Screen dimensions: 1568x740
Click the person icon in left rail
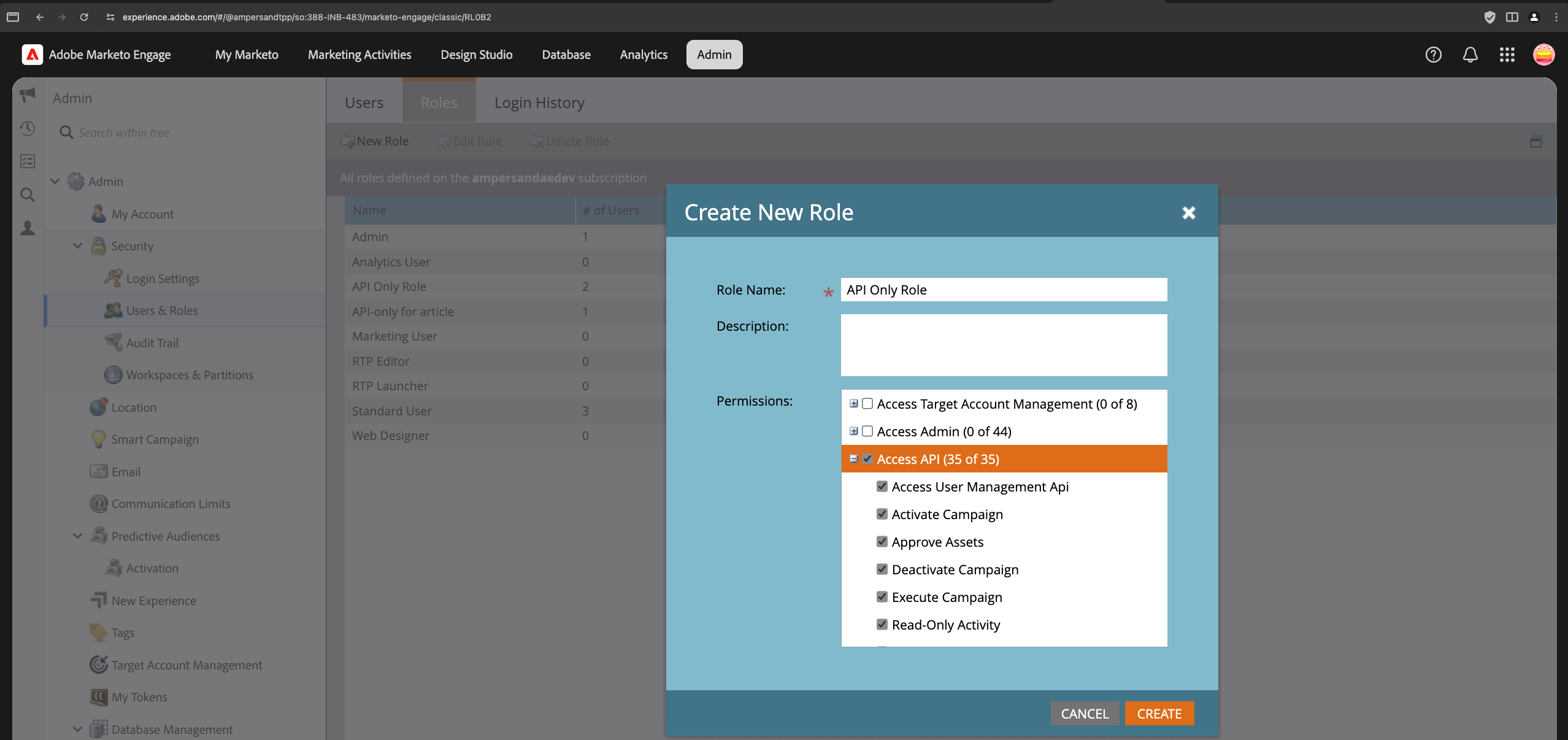coord(28,228)
